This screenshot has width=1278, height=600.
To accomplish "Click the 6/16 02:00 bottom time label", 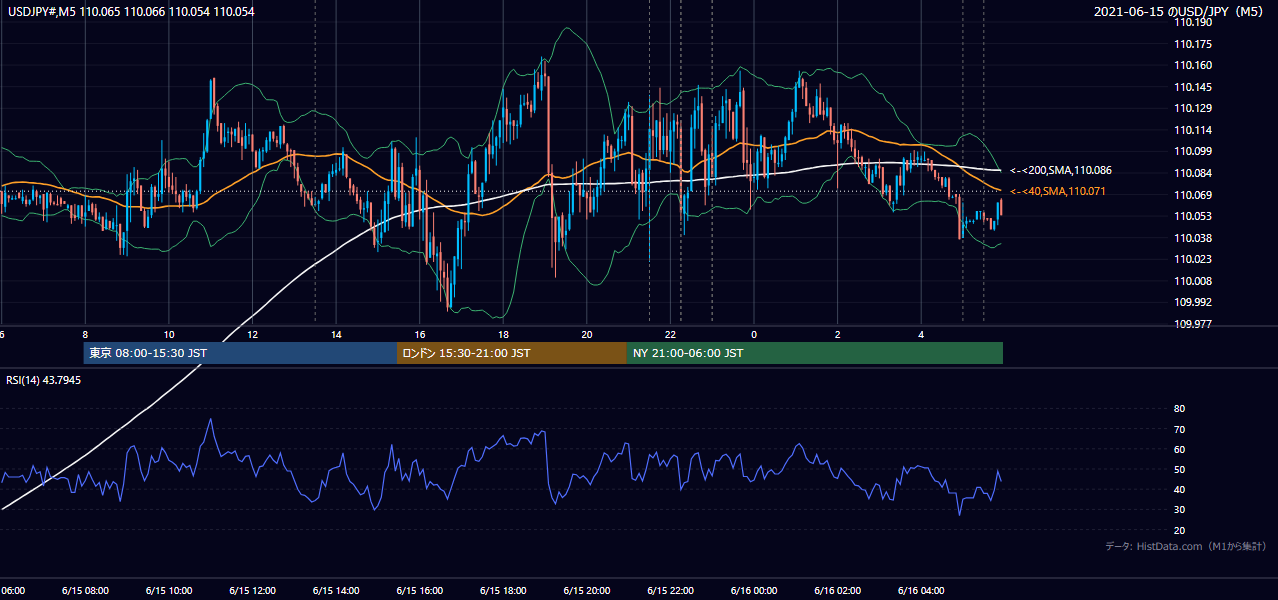I will [x=838, y=590].
